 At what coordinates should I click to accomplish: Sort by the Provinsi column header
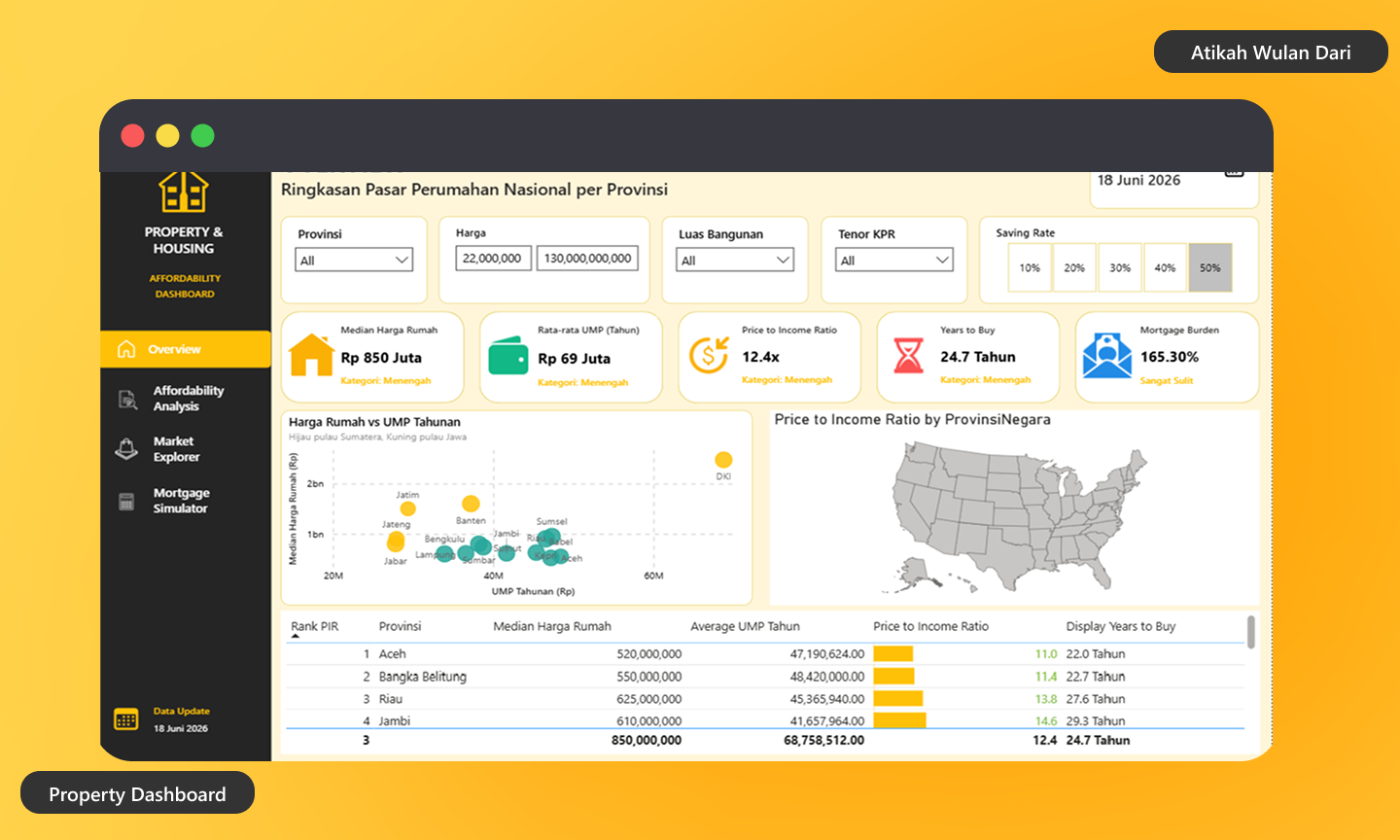[x=400, y=626]
